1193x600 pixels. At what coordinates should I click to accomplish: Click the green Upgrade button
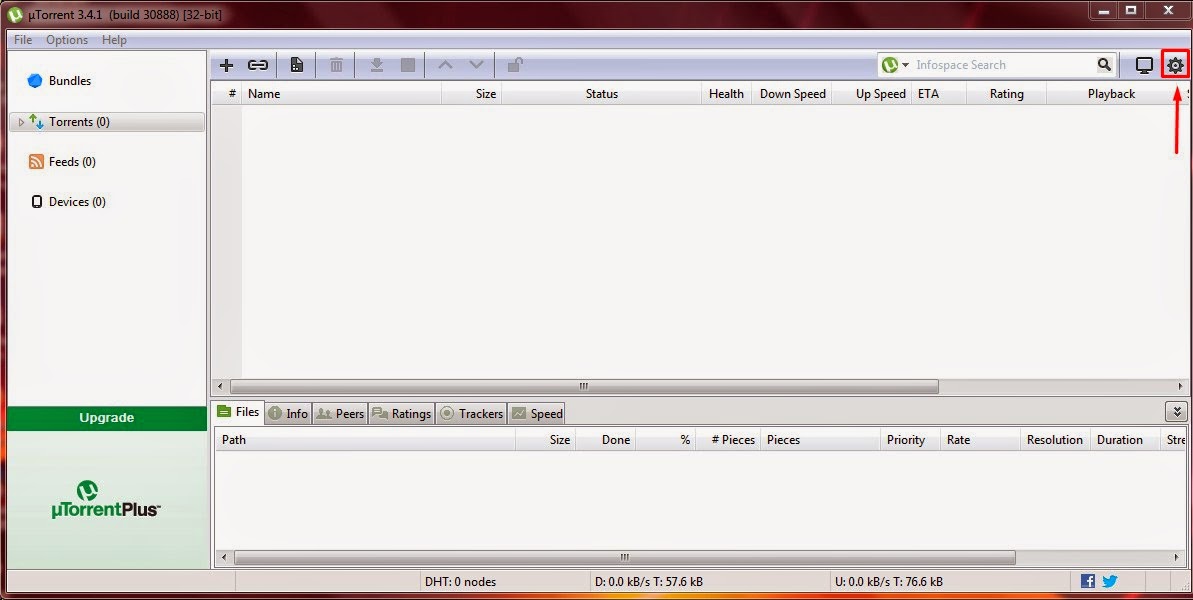[x=107, y=417]
